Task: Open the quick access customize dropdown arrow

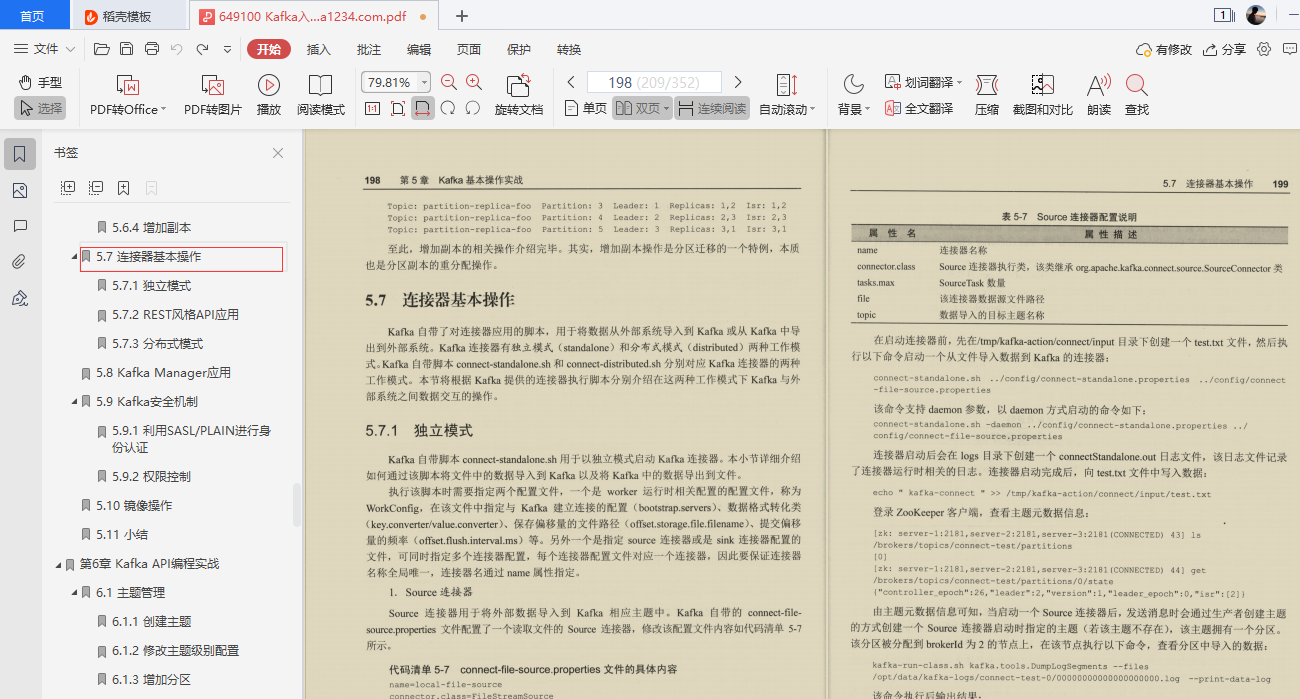Action: 228,49
